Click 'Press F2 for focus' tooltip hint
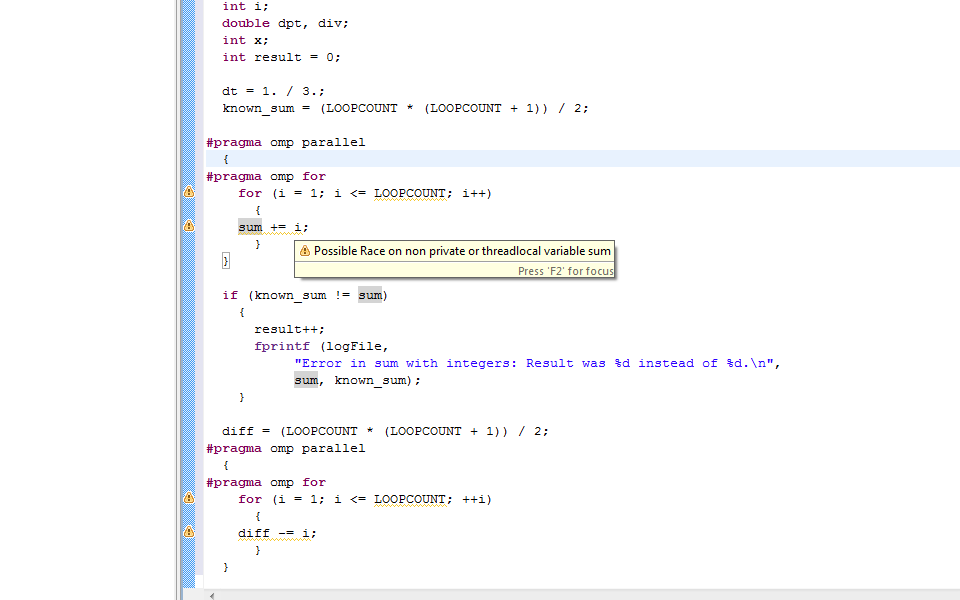960x600 pixels. point(565,271)
